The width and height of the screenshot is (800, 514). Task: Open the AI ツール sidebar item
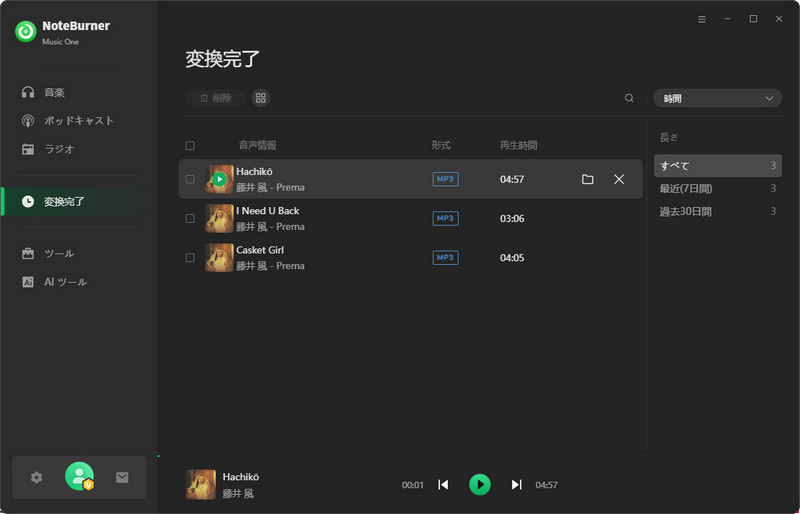click(x=65, y=282)
